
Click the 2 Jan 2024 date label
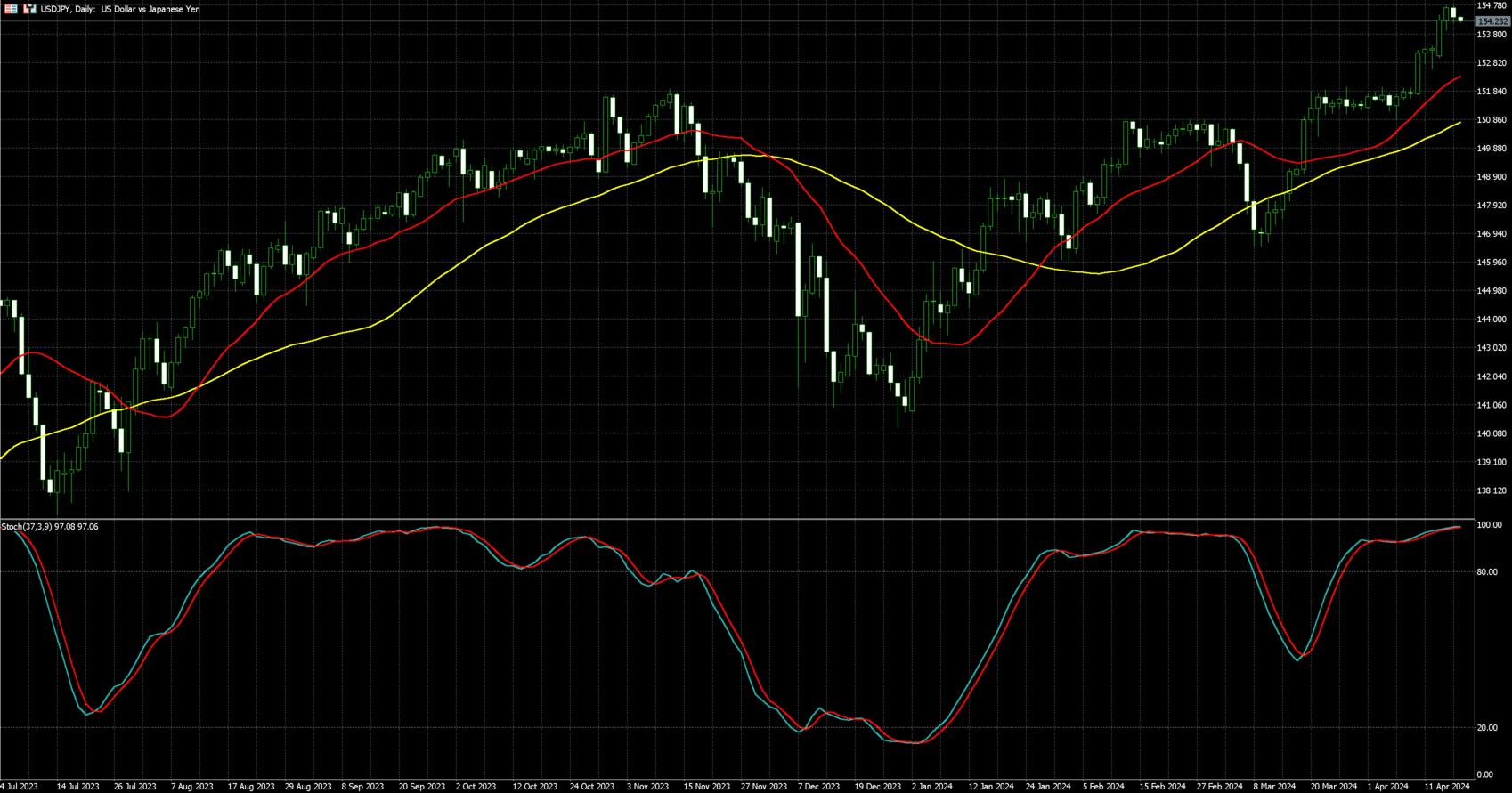(932, 787)
